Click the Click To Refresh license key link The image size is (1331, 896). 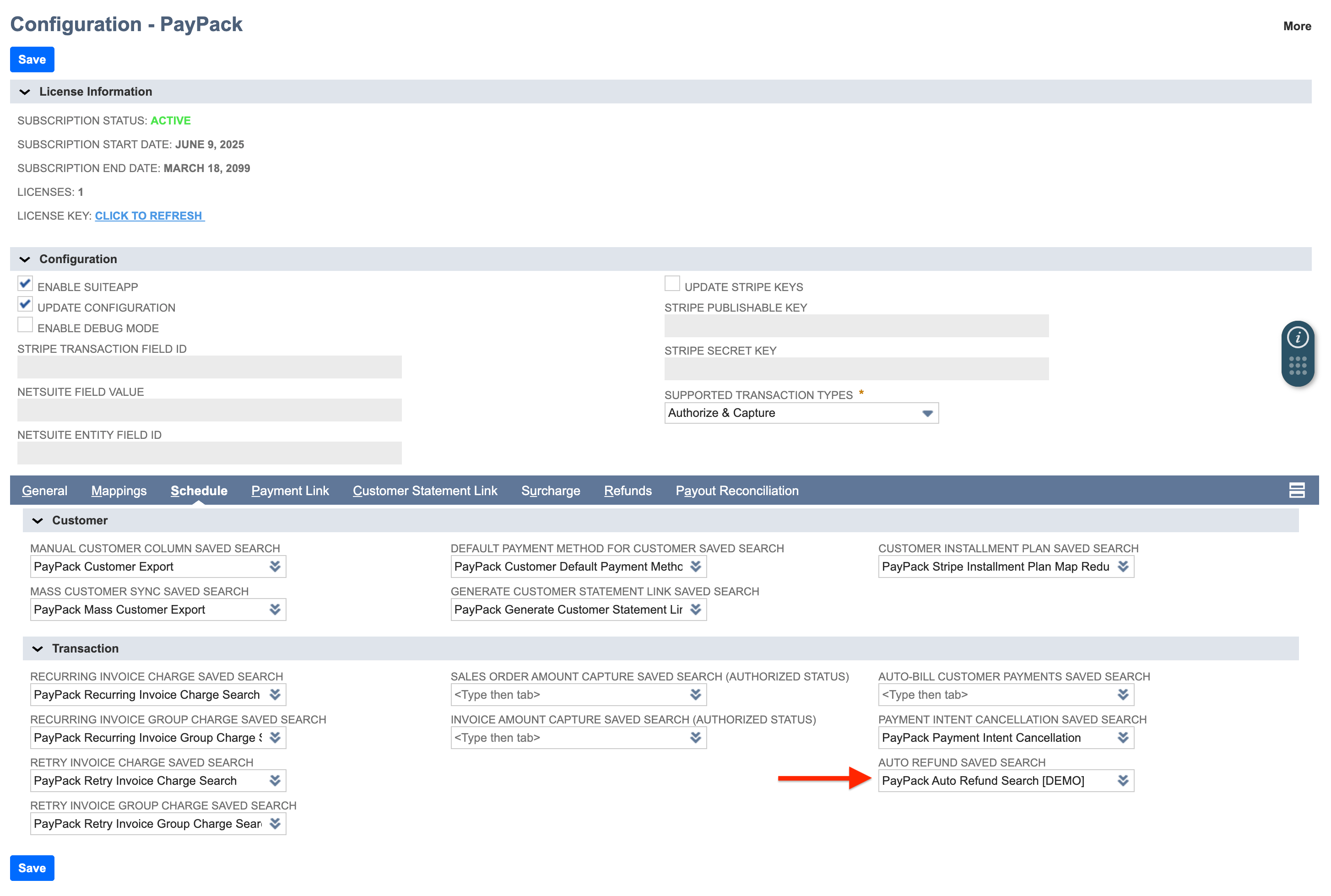tap(149, 216)
